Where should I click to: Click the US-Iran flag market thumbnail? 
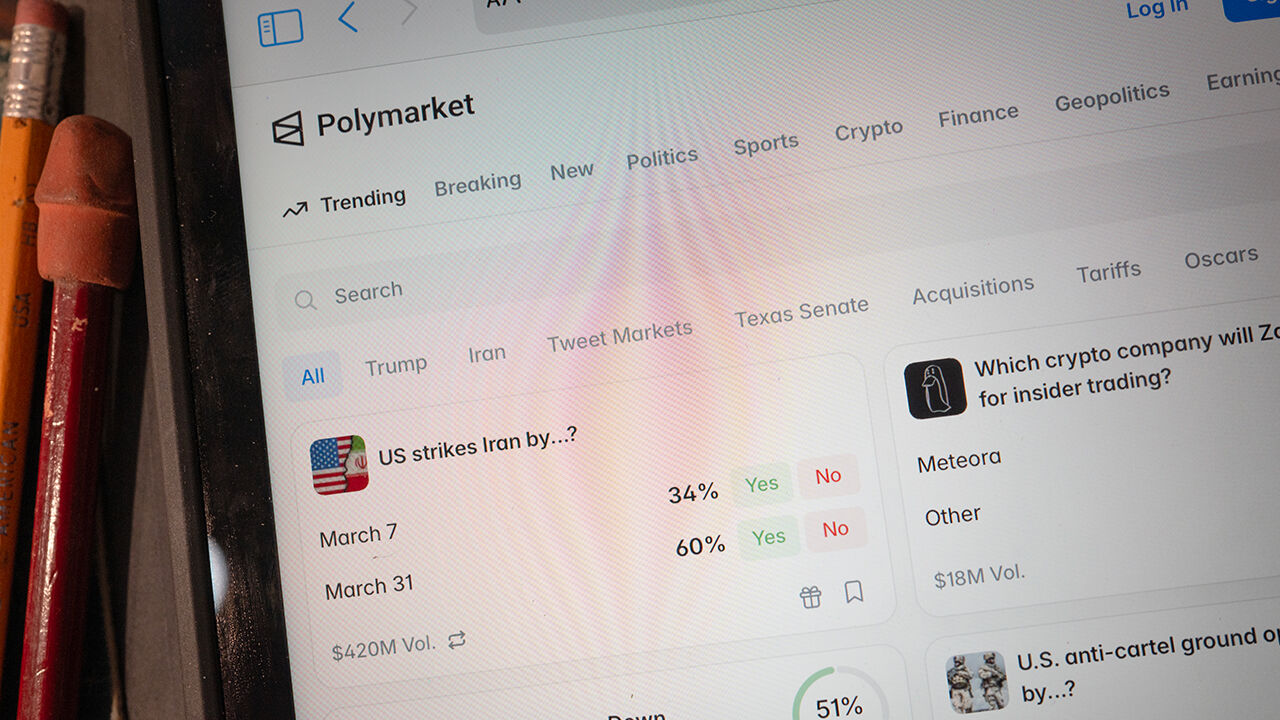339,465
